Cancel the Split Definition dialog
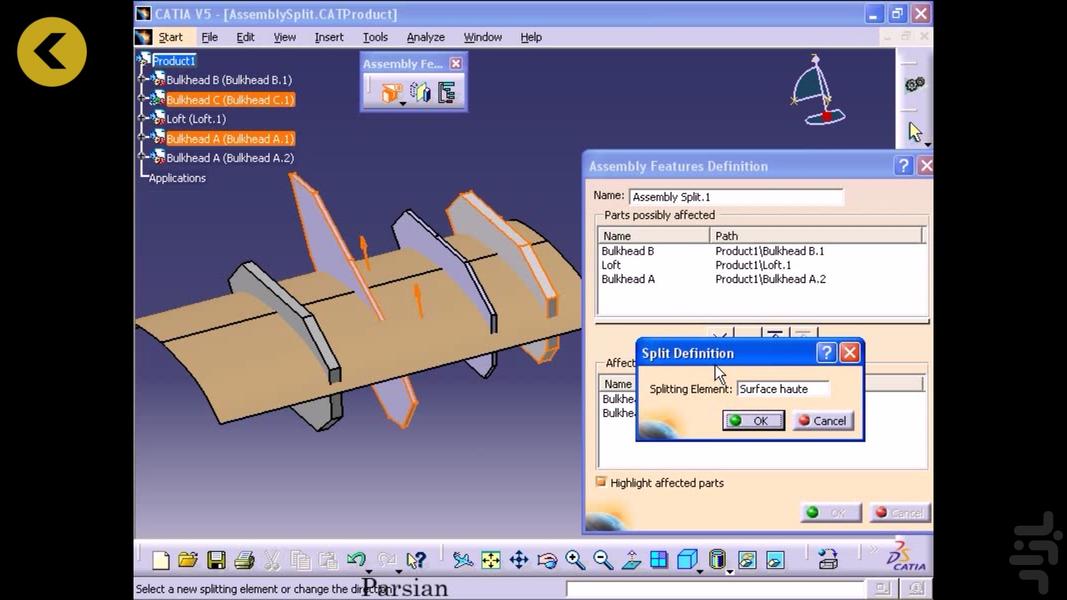The image size is (1067, 600). pyautogui.click(x=822, y=420)
